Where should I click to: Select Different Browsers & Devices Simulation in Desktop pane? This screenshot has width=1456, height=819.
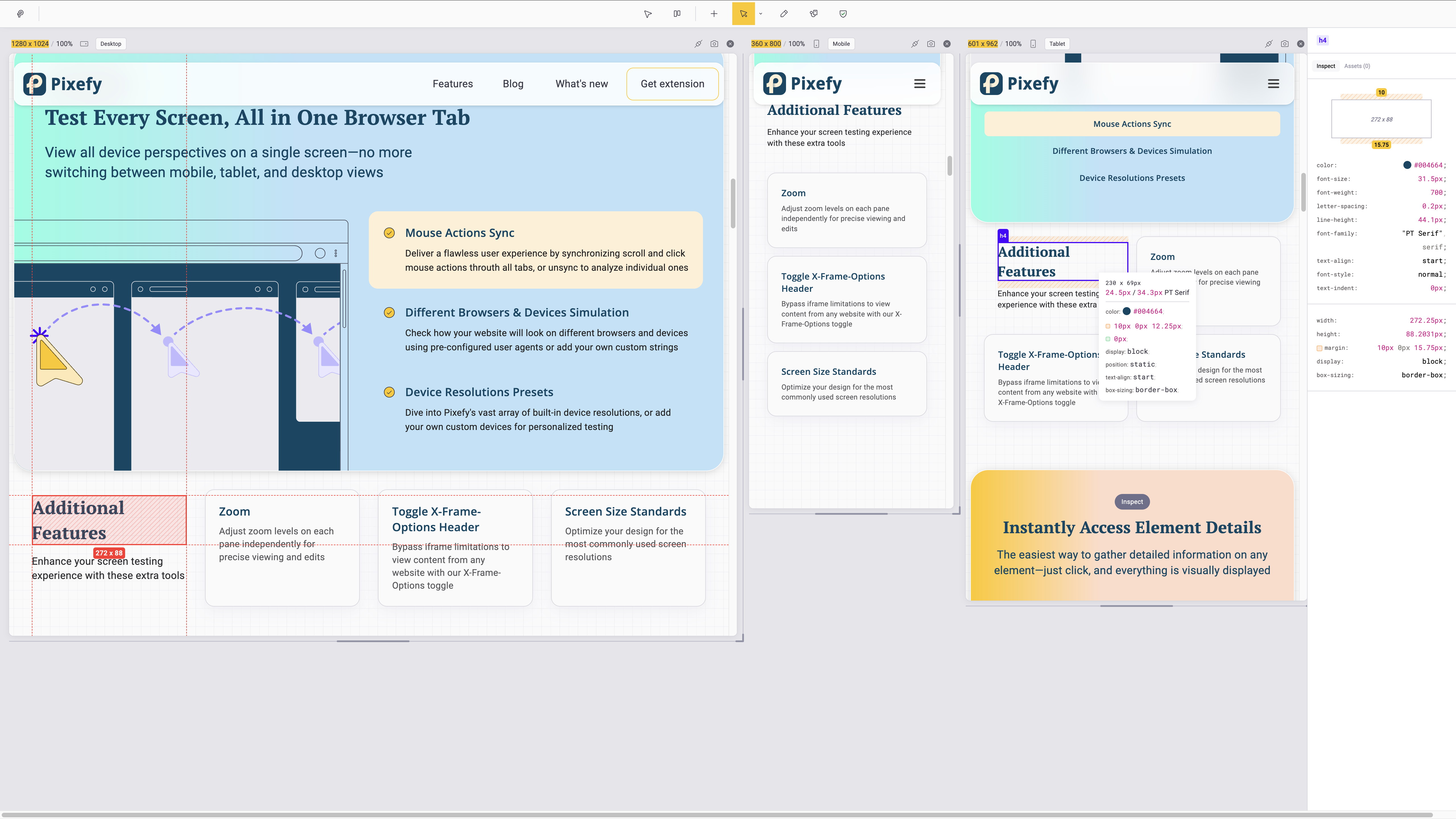536,330
